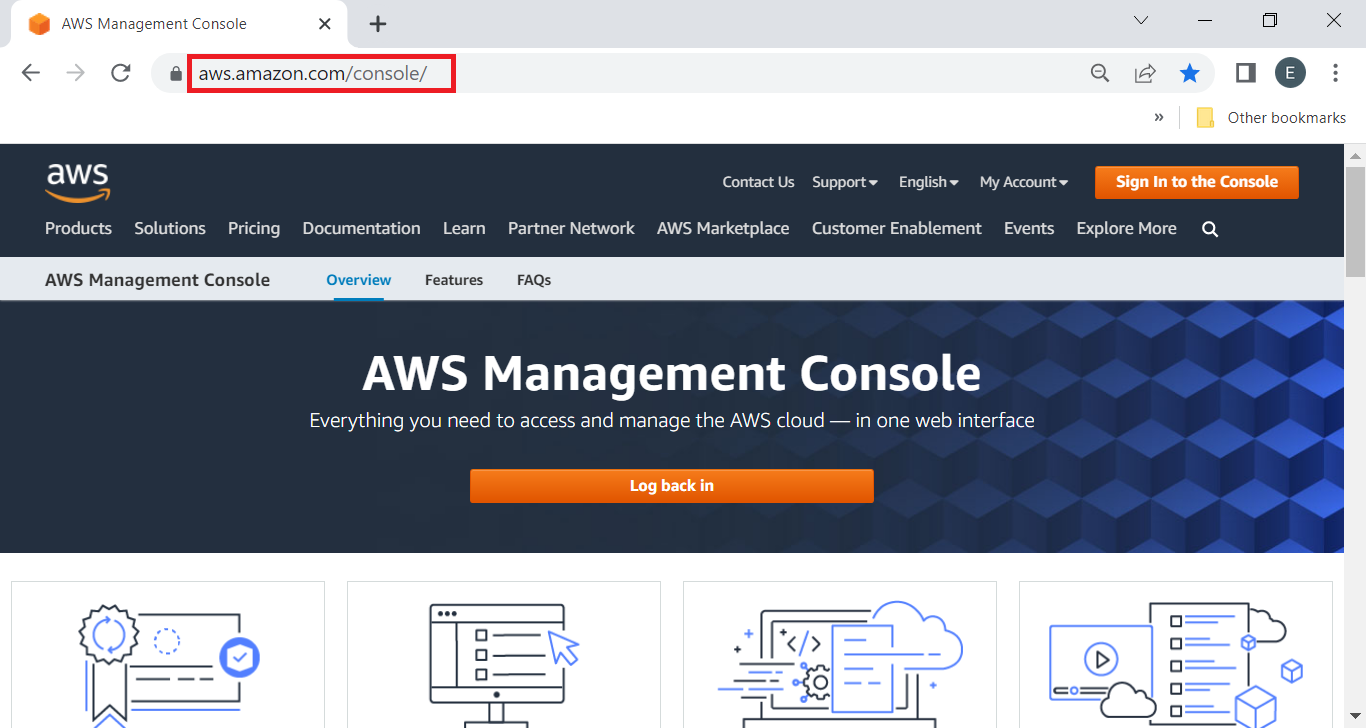The width and height of the screenshot is (1366, 728).
Task: Switch to the Features tab
Action: pos(454,280)
